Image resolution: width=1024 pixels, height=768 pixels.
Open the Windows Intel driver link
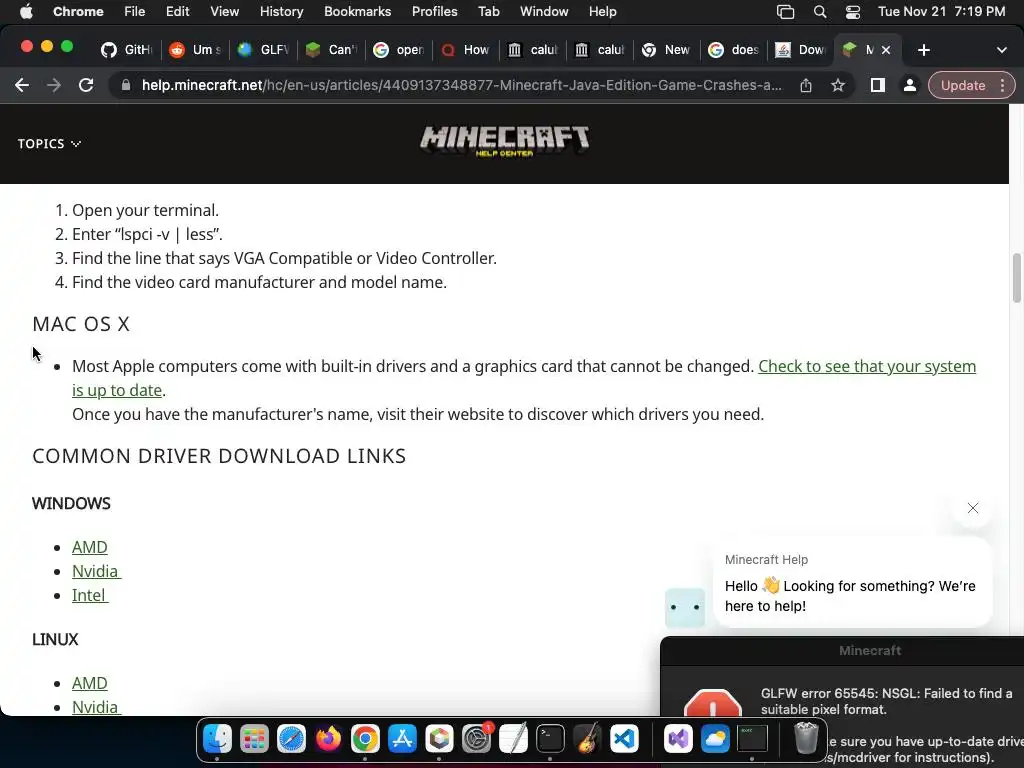pos(89,596)
